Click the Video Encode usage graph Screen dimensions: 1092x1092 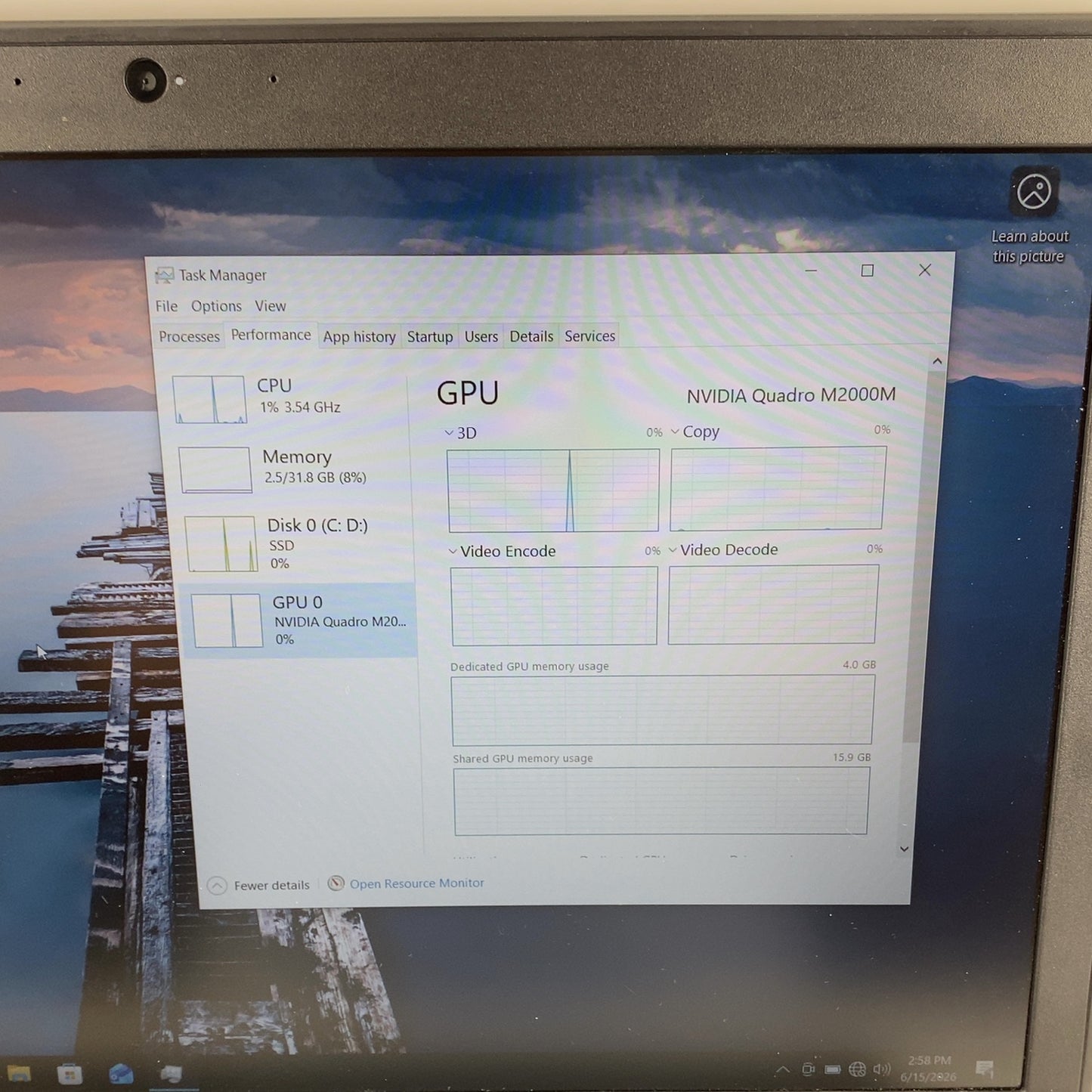(x=554, y=606)
